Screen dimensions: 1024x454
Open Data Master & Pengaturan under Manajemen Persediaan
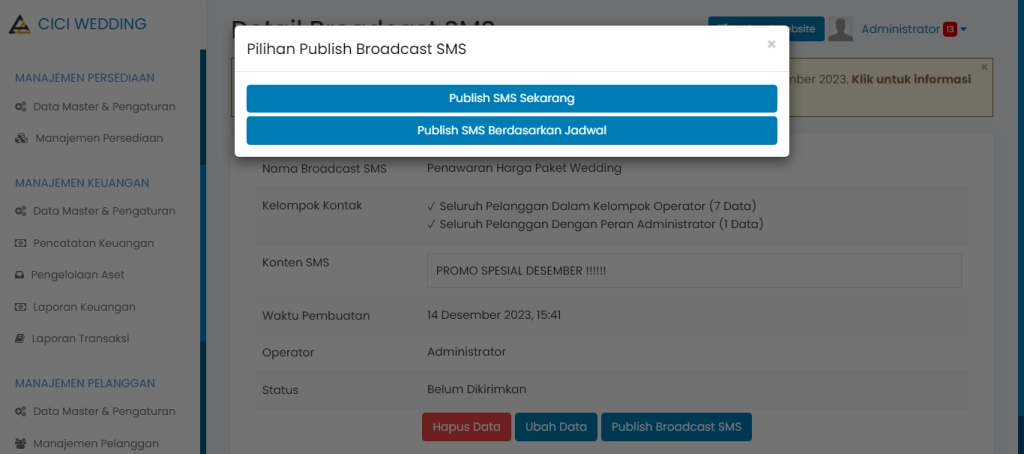point(104,106)
